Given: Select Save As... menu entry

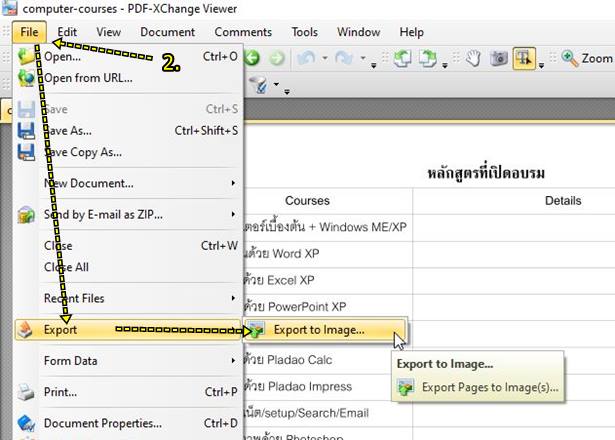Looking at the screenshot, I should (x=128, y=131).
